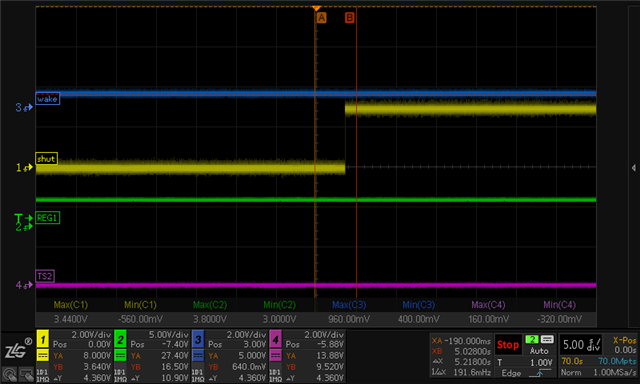Click the red Stop run status button

click(508, 345)
